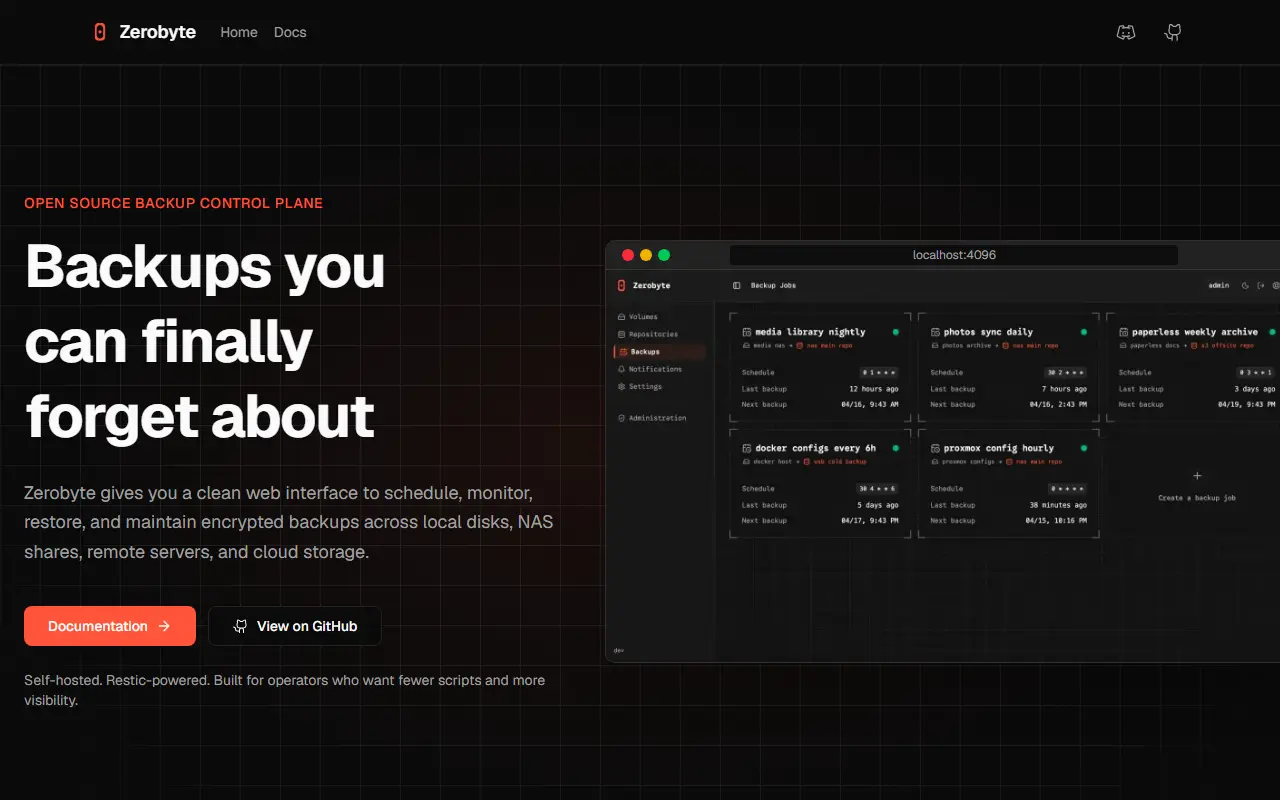Click calendar icon of photos sync daily

[935, 332]
